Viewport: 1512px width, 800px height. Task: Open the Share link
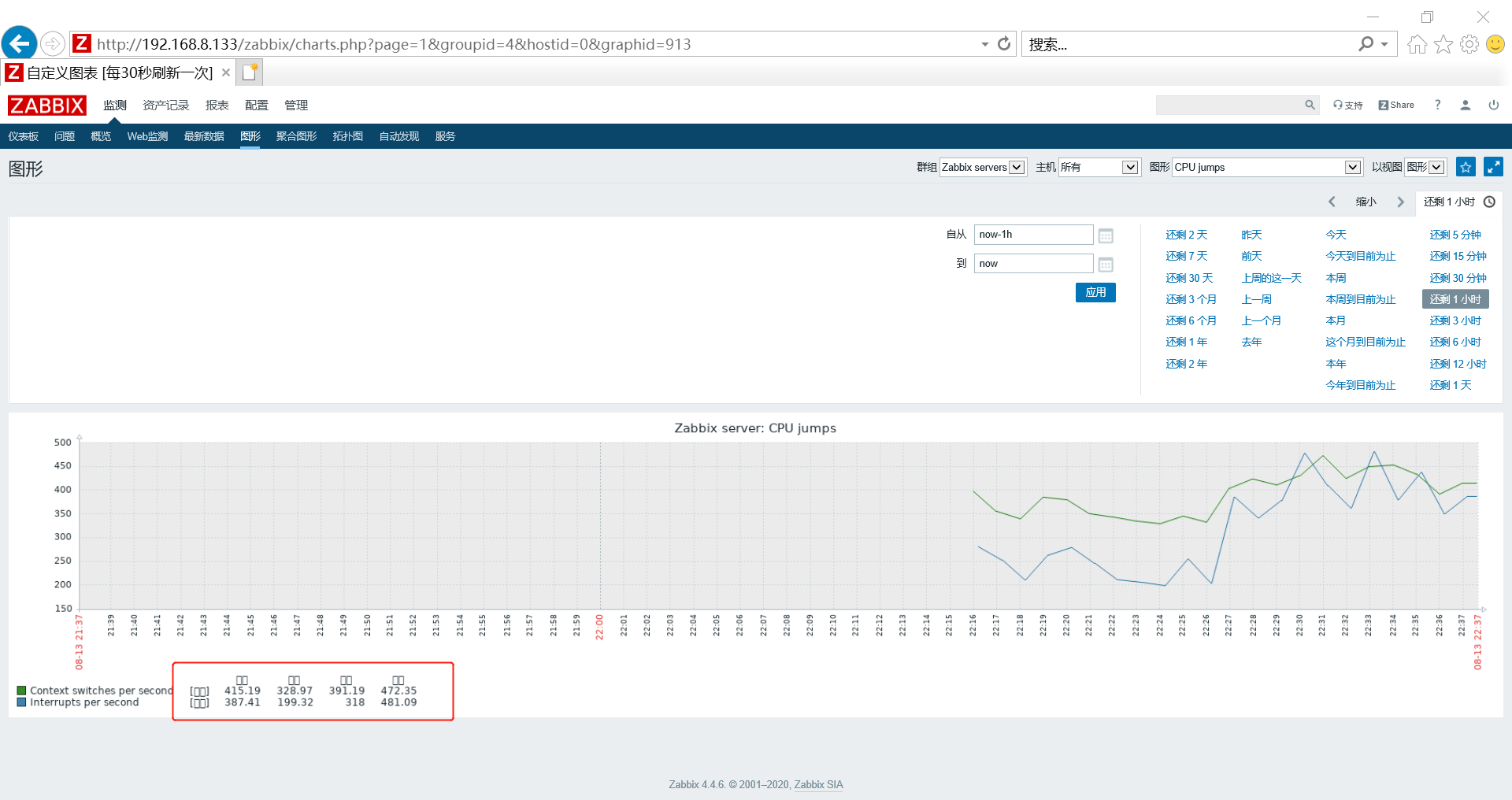1396,105
